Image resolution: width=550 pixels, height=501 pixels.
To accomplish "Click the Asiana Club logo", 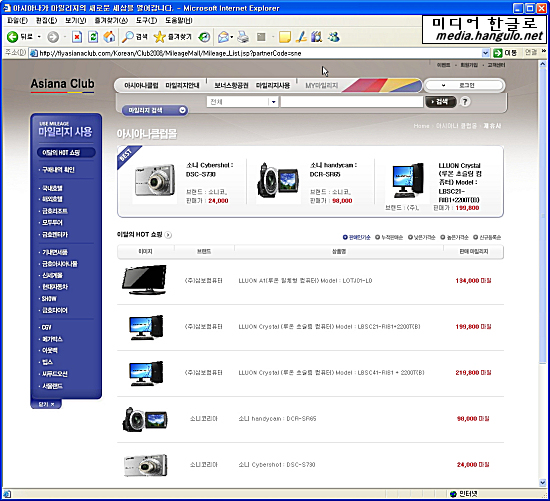I will tap(62, 85).
